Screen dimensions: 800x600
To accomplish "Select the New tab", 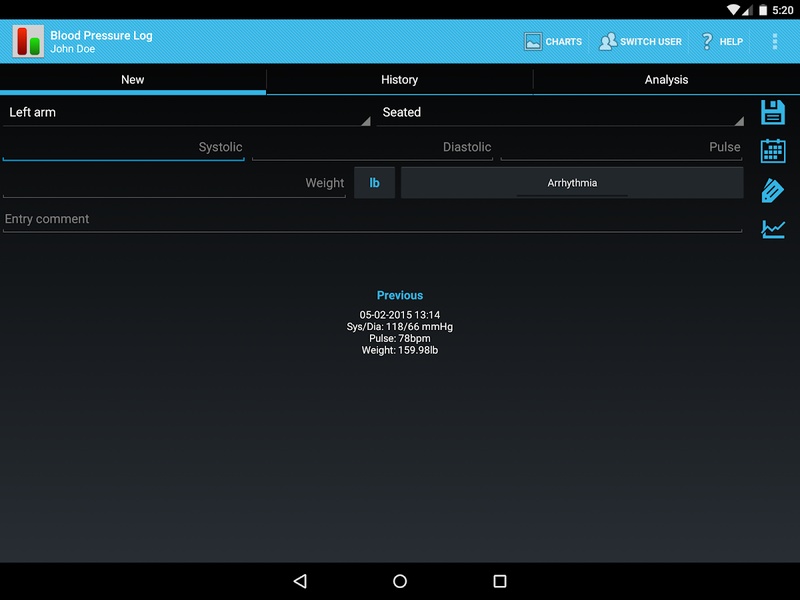I will pos(133,80).
